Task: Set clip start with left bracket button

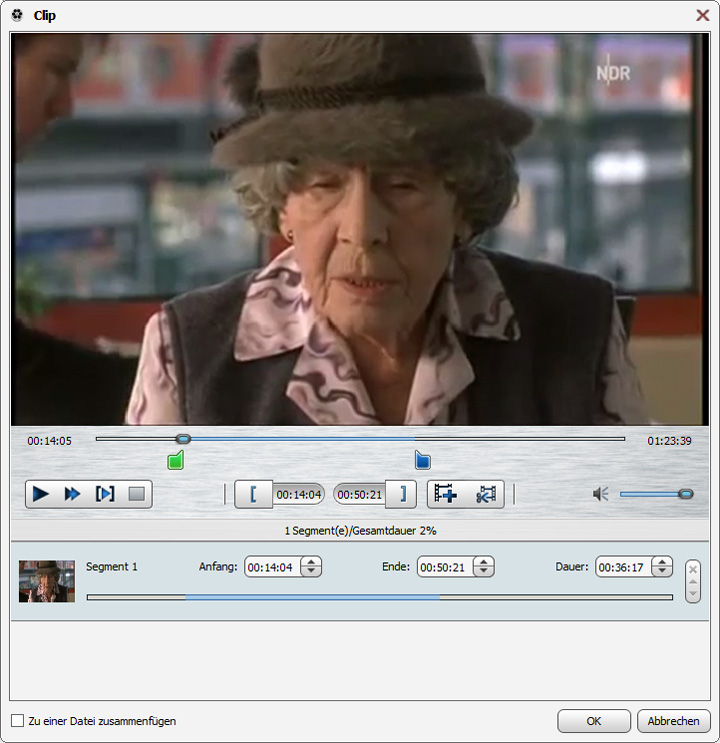Action: coord(254,494)
